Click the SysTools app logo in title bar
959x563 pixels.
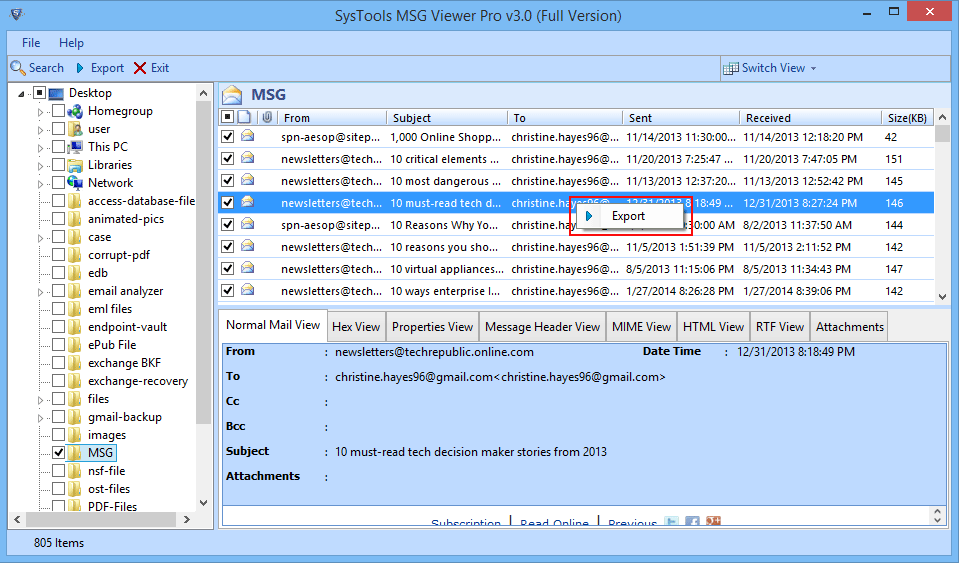pyautogui.click(x=17, y=13)
